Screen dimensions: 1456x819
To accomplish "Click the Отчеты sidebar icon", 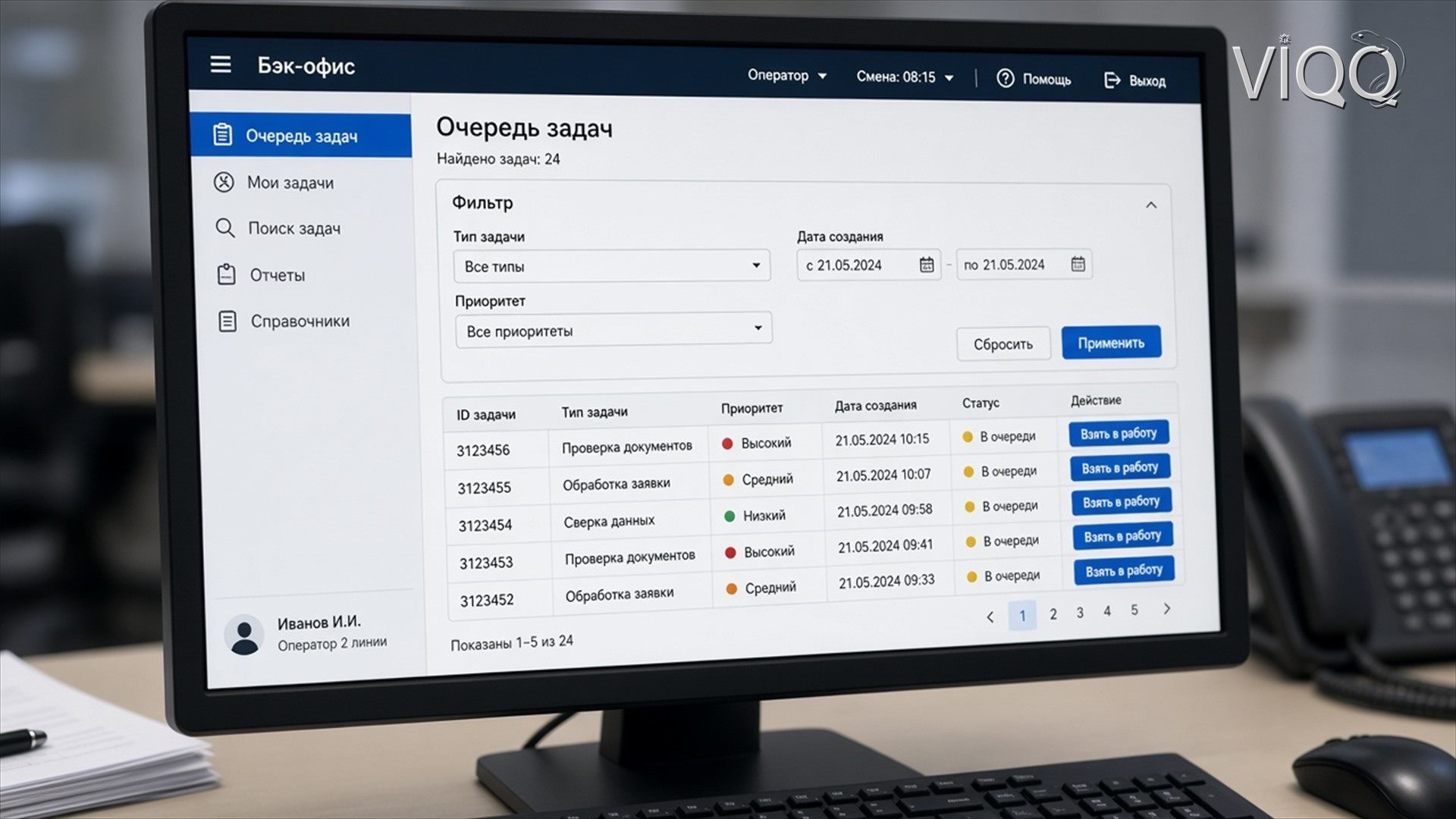I will click(x=227, y=275).
